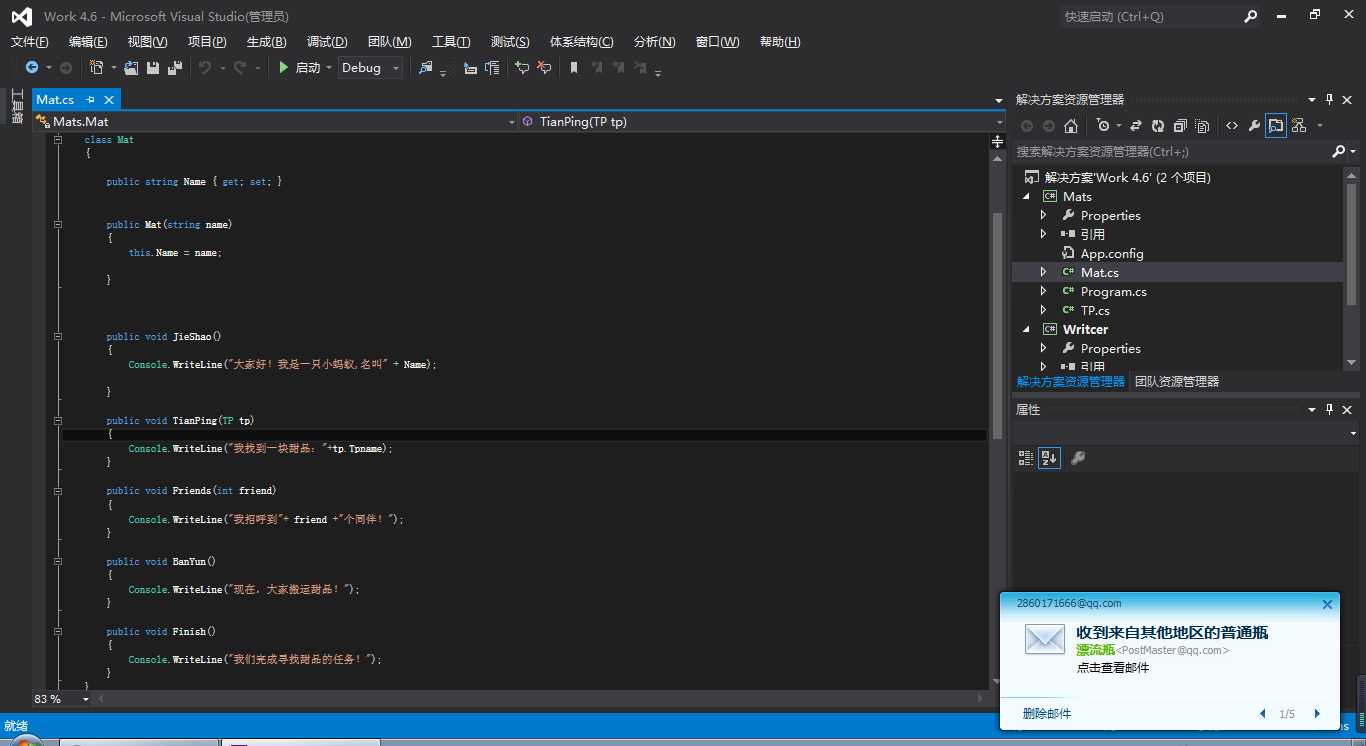This screenshot has width=1366, height=746.
Task: Click Sync with Active Document icon
Action: point(1136,126)
